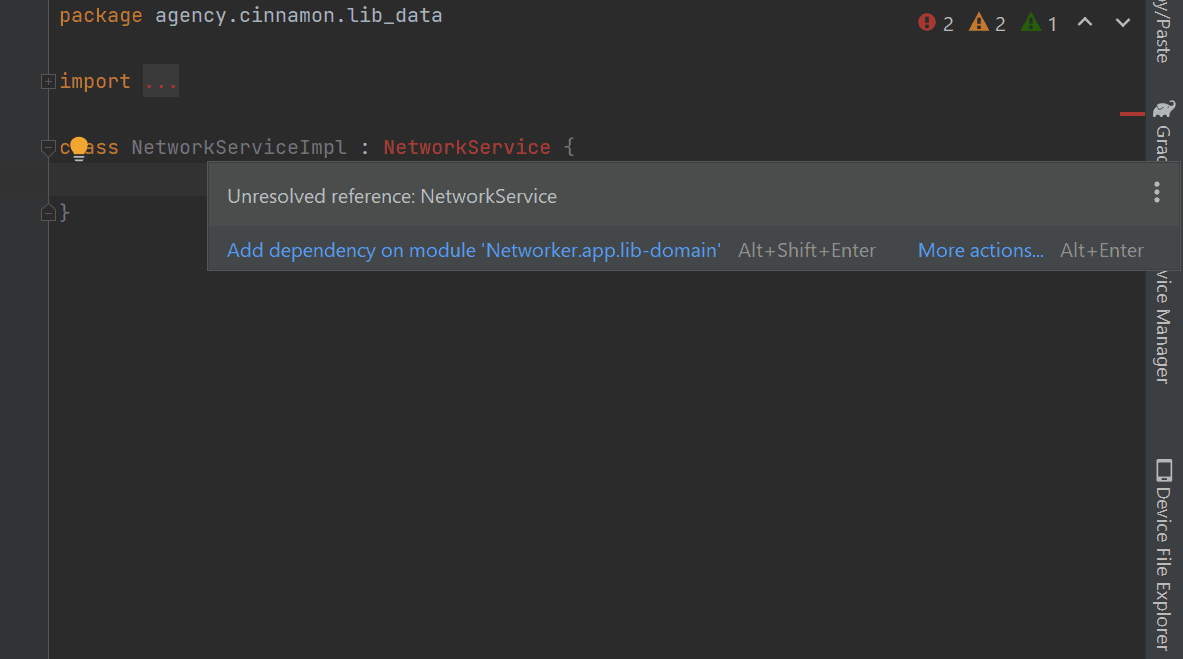This screenshot has width=1183, height=659.
Task: Open tooltip three-dot options menu
Action: tap(1156, 193)
